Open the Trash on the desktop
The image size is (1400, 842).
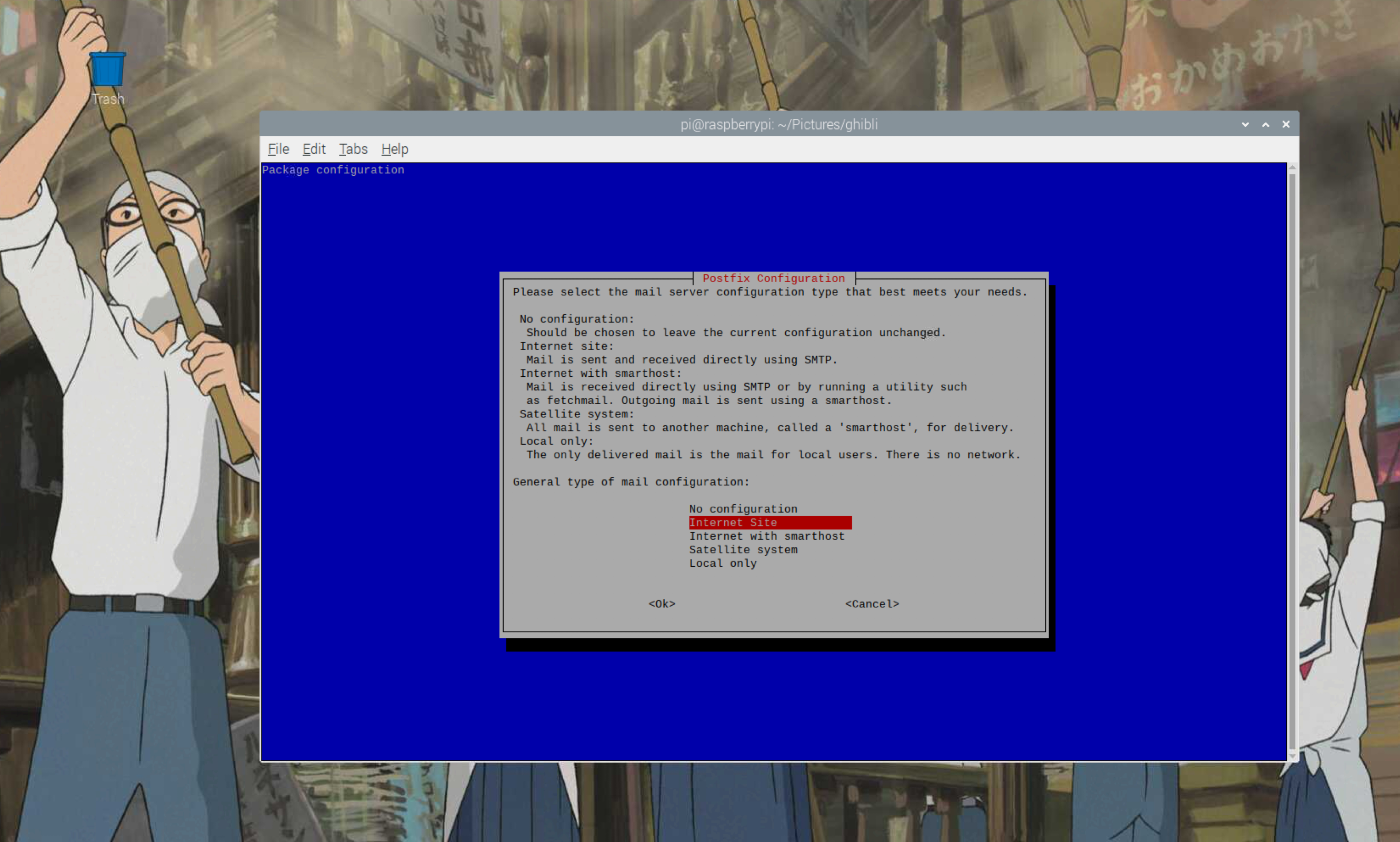coord(107,69)
